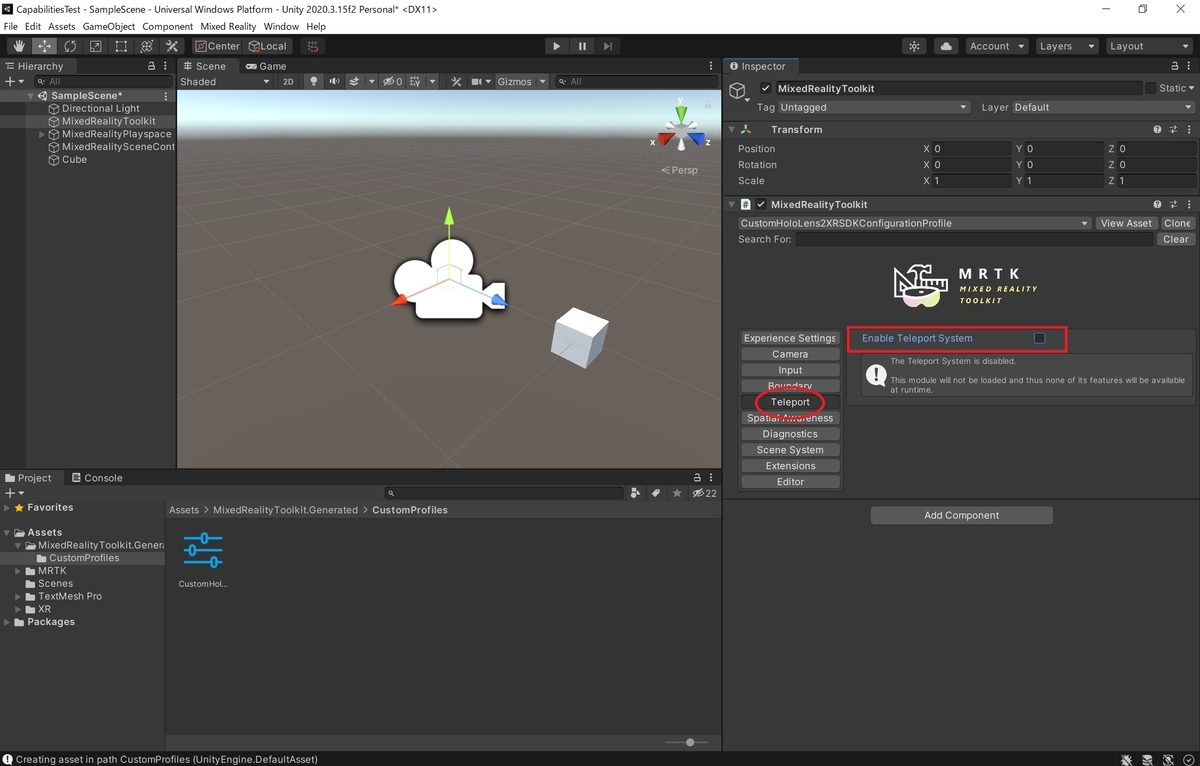The width and height of the screenshot is (1200, 766).
Task: Toggle MixedRealityToolkit component enabled checkbox
Action: [761, 205]
